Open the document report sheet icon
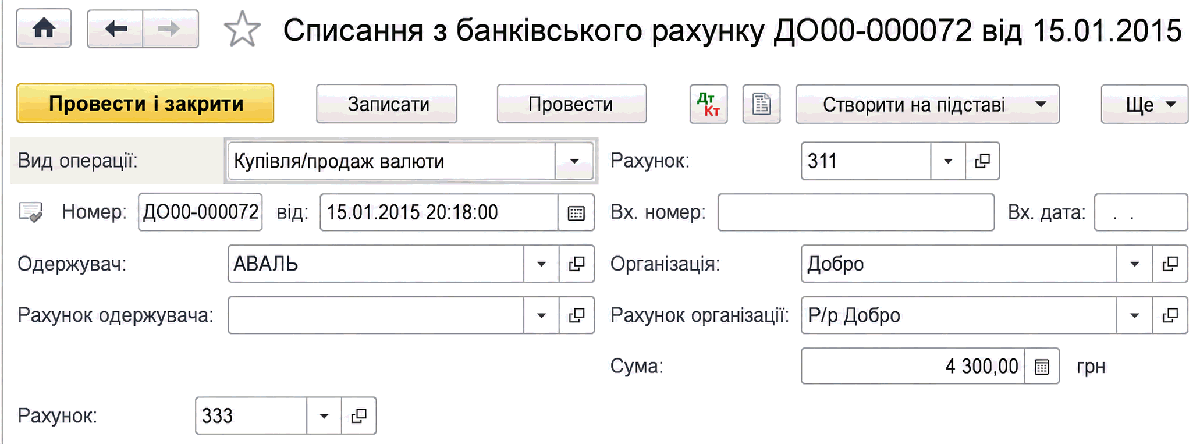Screen dimensions: 1200x444 [762, 105]
